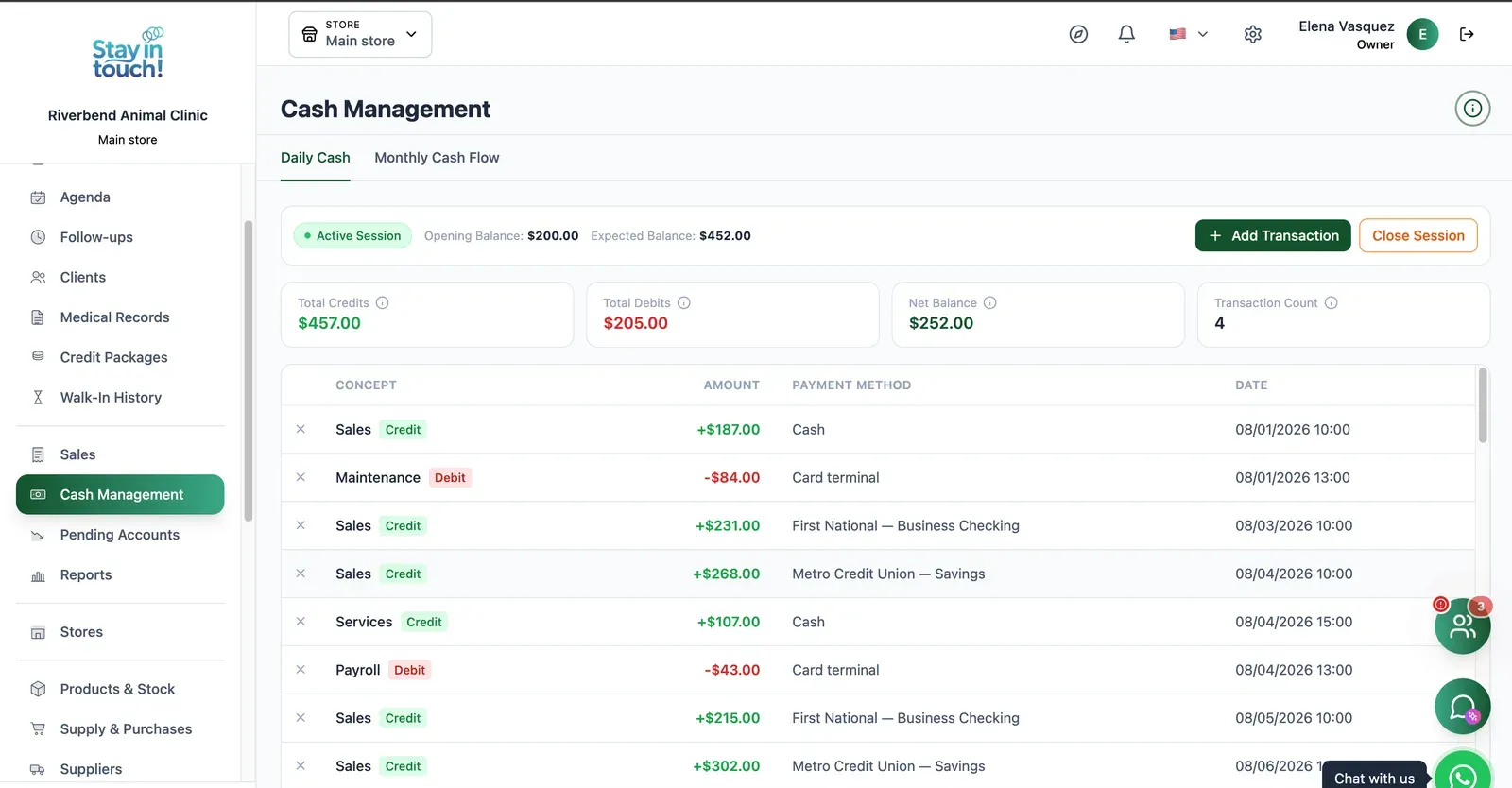
Task: Show the Total Credits info tooltip icon
Action: coord(383,303)
